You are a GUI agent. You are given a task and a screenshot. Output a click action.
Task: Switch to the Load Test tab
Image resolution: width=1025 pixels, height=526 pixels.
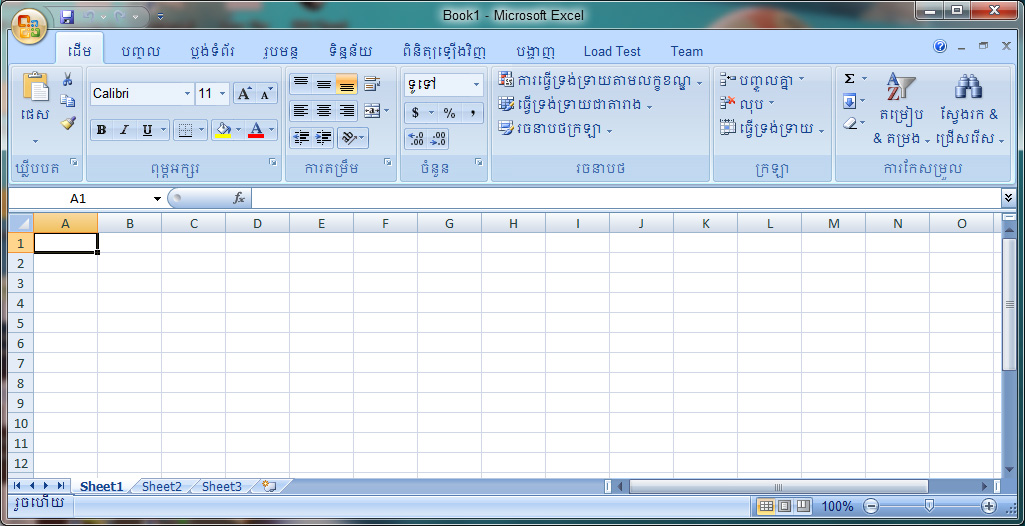point(612,52)
